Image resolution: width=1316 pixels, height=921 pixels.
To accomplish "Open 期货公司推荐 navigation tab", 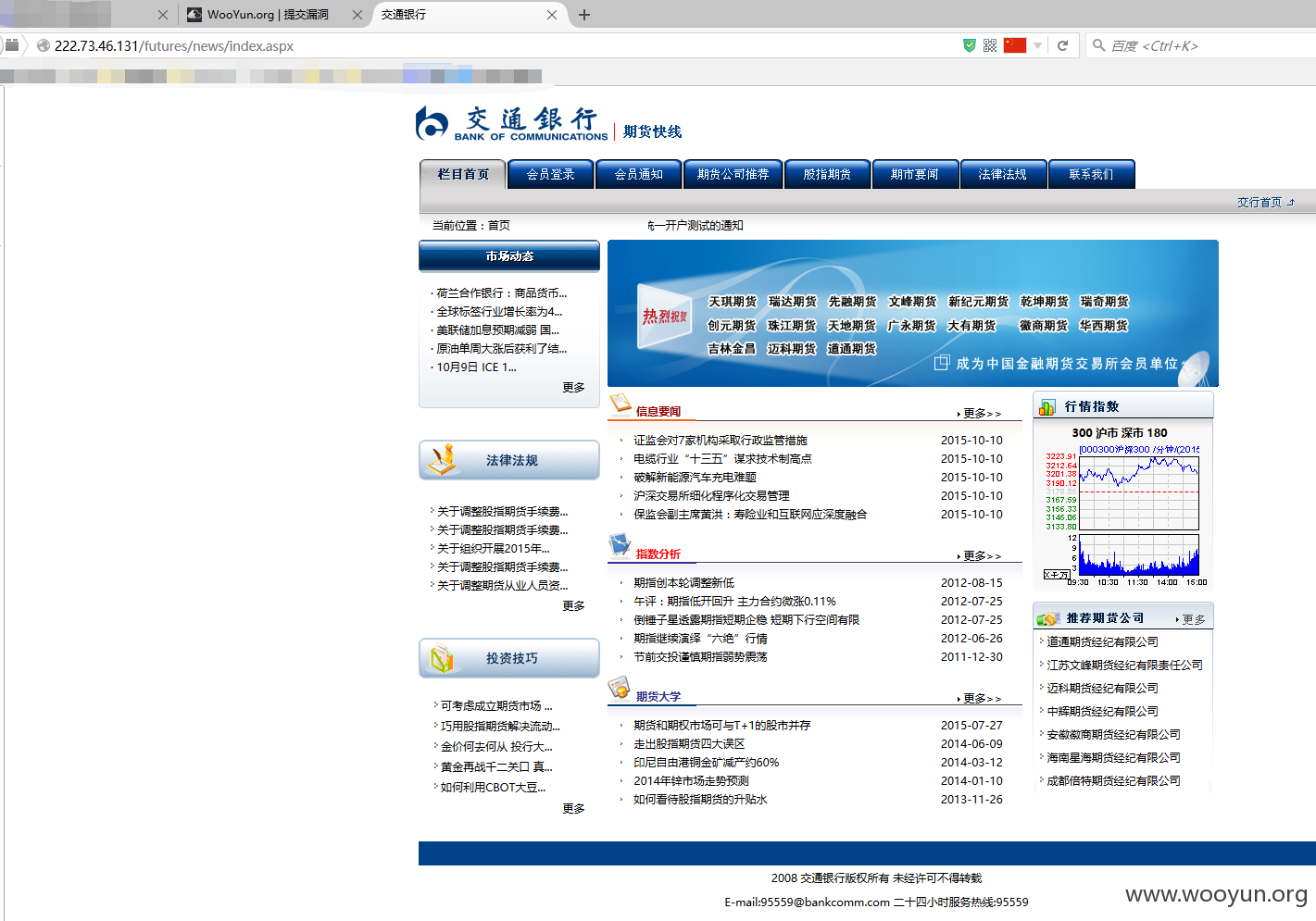I will pyautogui.click(x=733, y=174).
